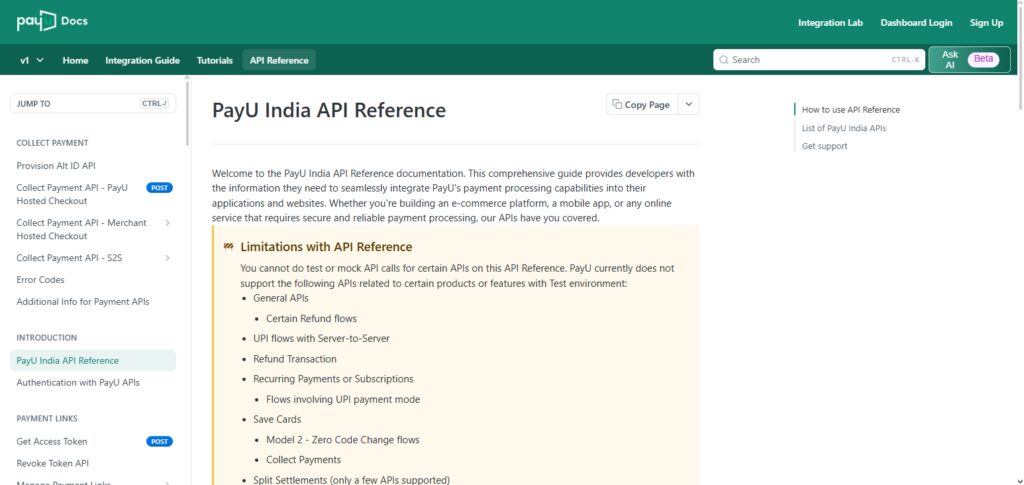Jump to How to use API Reference
The width and height of the screenshot is (1024, 485).
pos(850,110)
